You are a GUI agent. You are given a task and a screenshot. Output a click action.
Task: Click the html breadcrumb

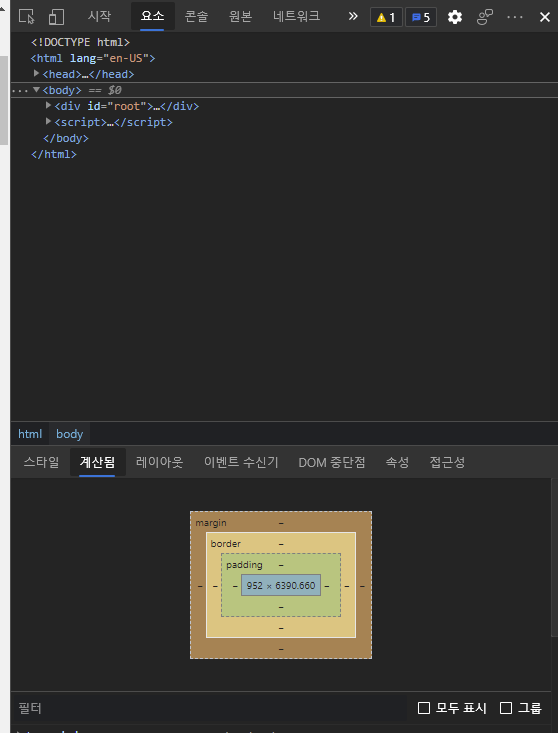[30, 434]
